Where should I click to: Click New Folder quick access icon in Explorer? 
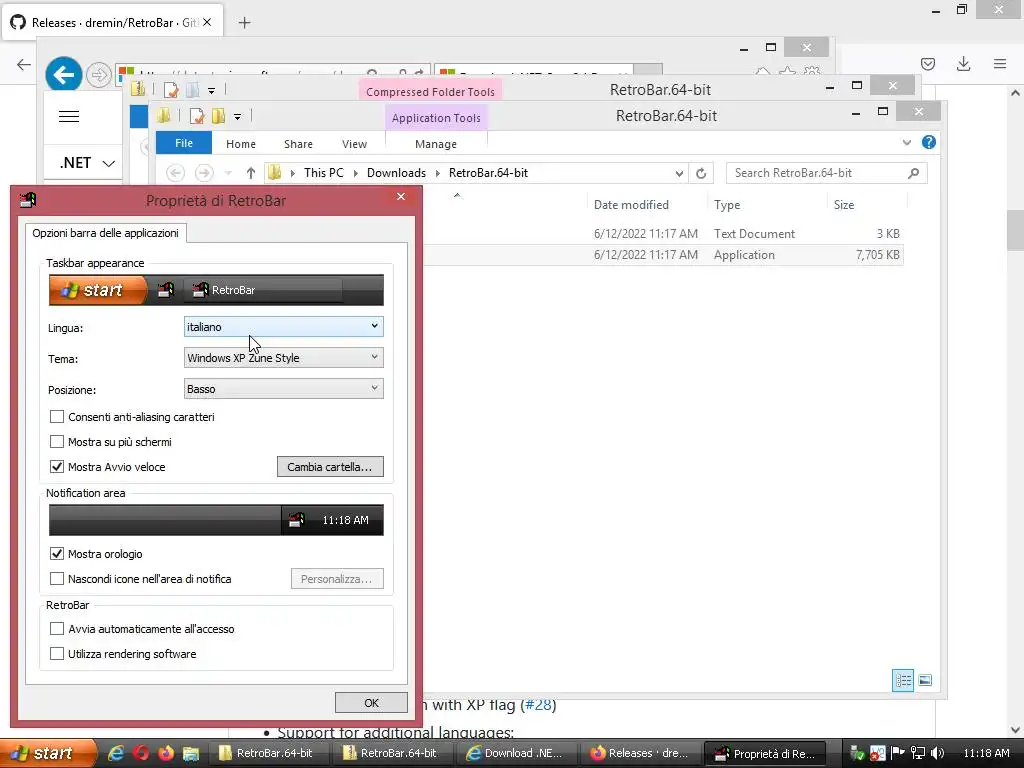(219, 116)
